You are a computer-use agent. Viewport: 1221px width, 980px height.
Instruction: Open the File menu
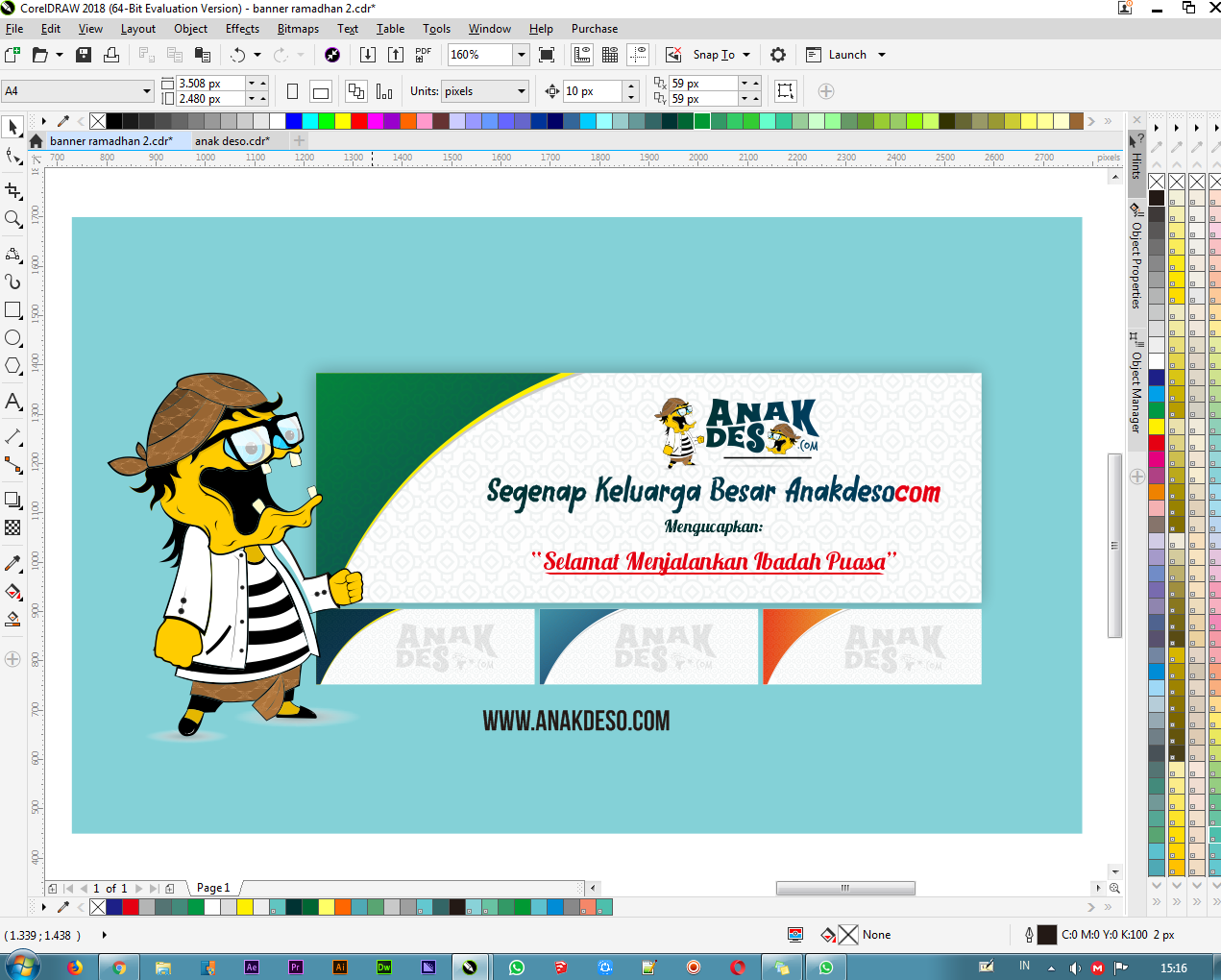[14, 29]
